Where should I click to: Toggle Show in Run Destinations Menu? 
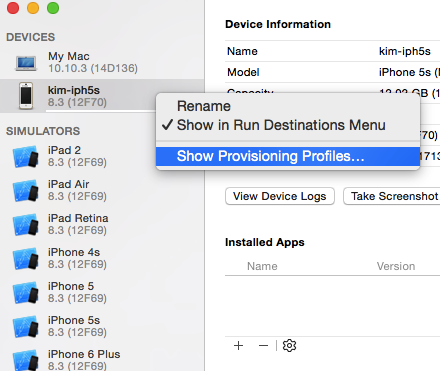(x=288, y=125)
